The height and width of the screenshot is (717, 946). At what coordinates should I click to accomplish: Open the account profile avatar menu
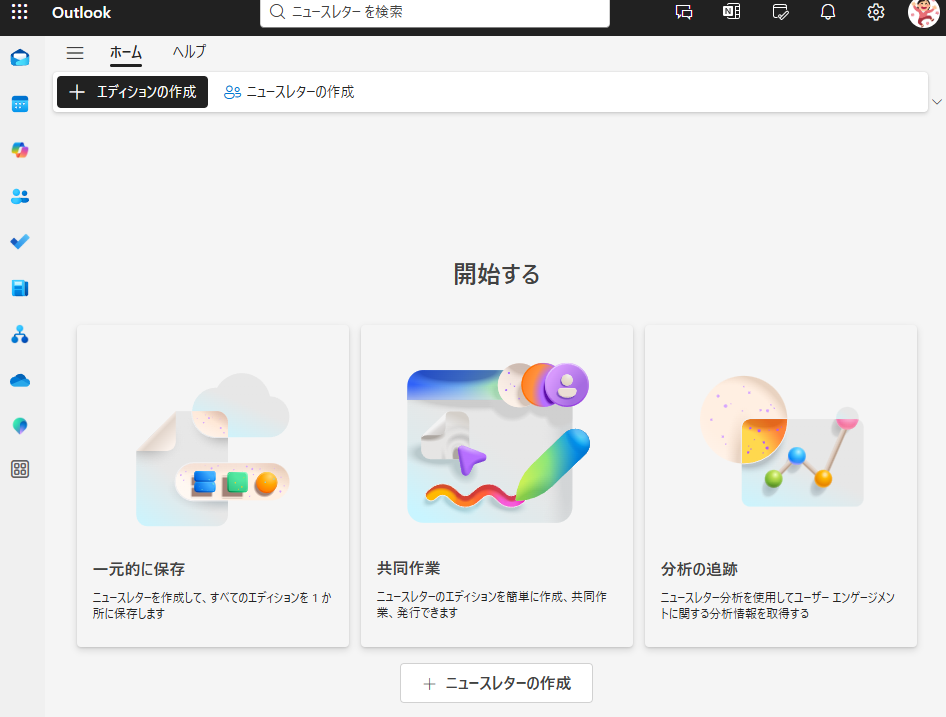pos(923,12)
